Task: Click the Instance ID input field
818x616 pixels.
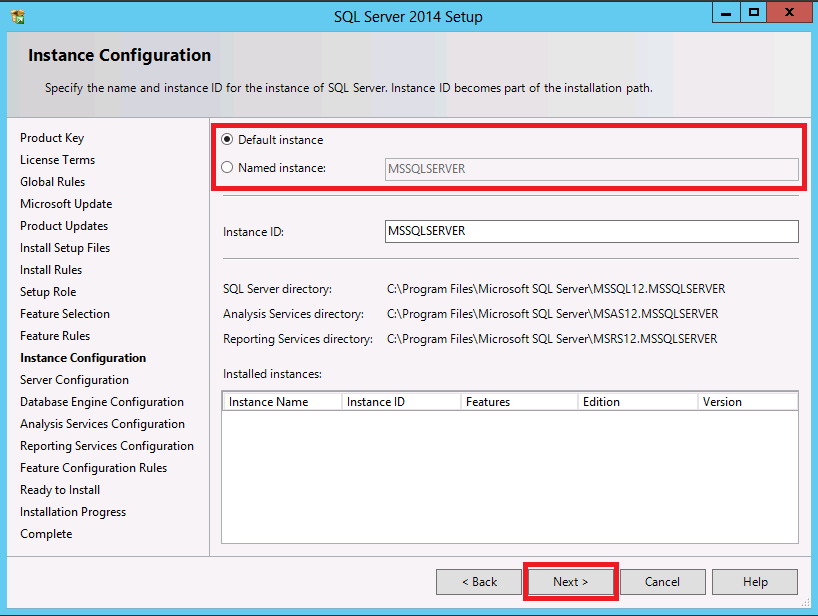Action: (x=591, y=231)
